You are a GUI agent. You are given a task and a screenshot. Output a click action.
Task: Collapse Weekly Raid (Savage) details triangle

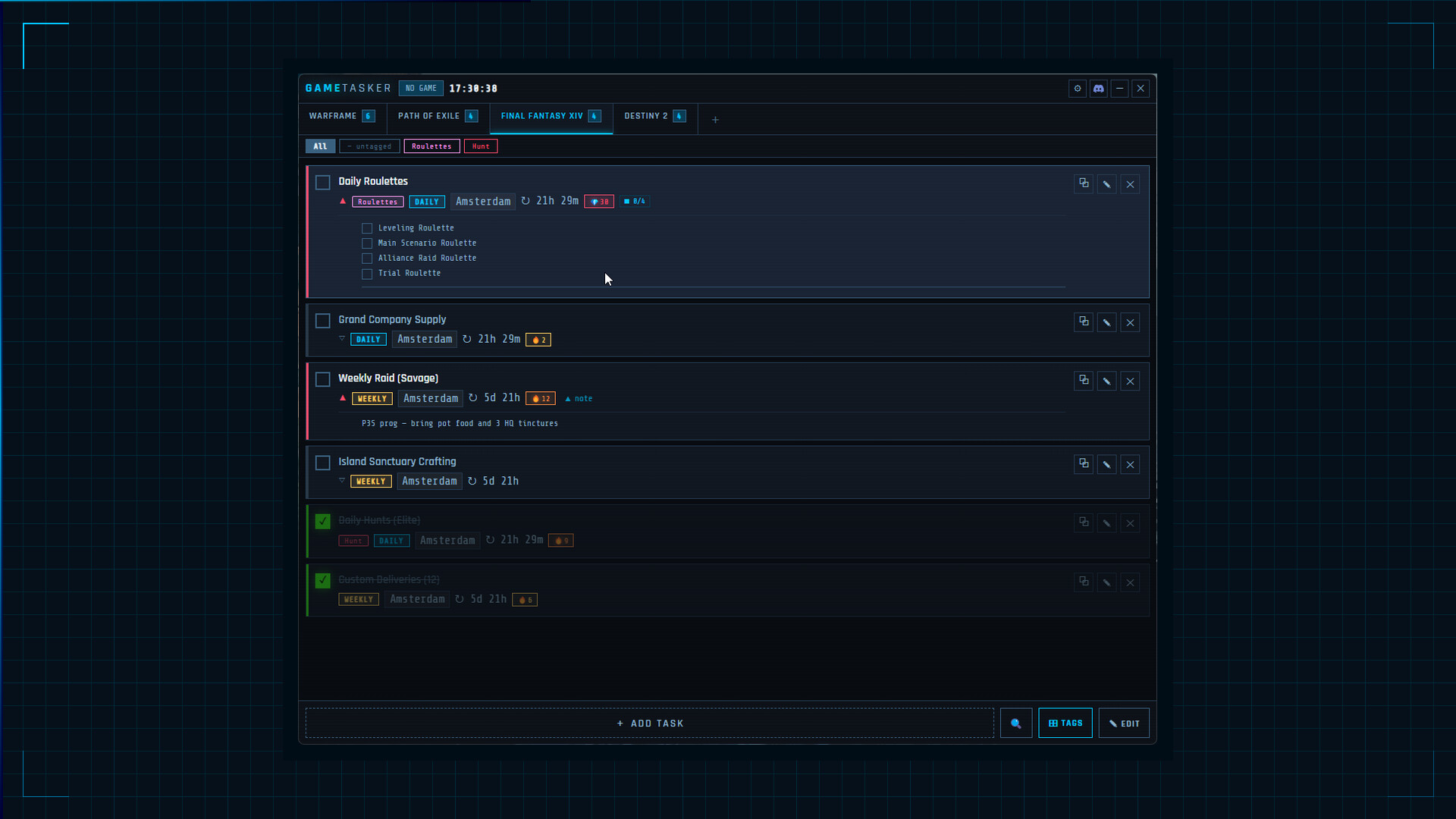(343, 397)
